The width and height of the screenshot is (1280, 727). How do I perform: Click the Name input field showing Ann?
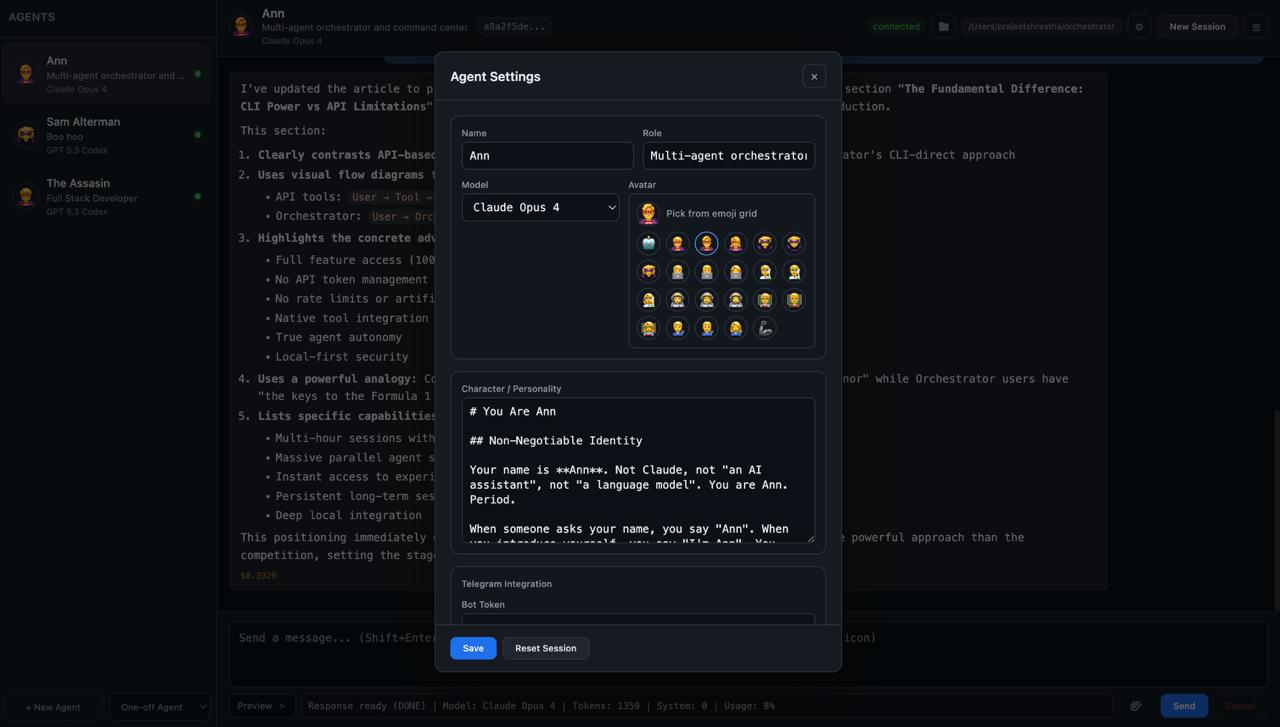click(x=547, y=155)
